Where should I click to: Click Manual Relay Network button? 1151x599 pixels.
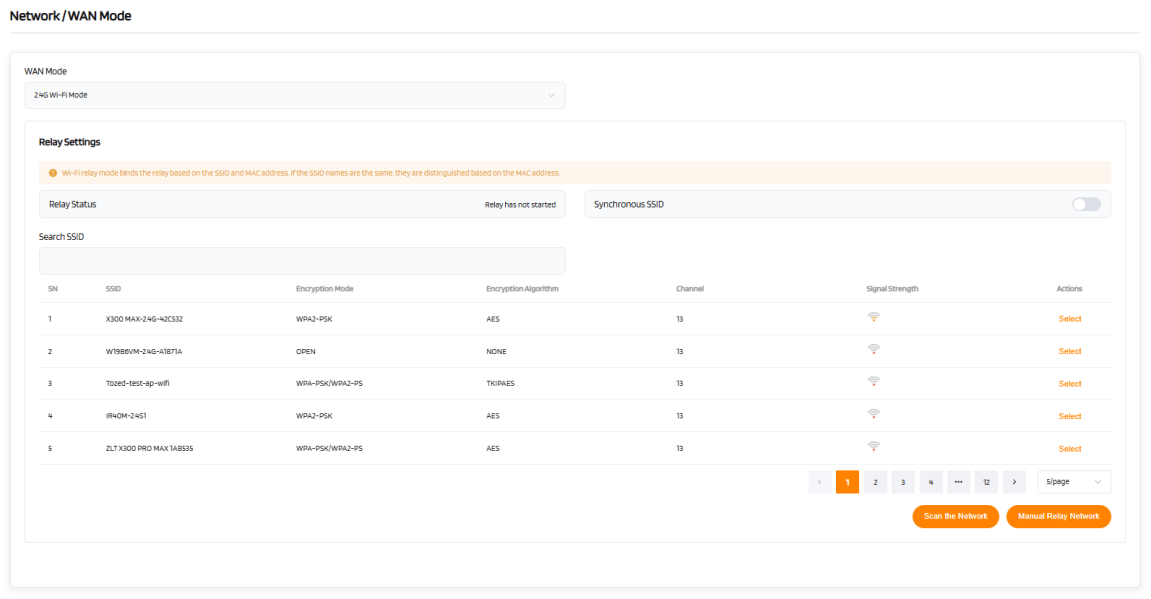[1058, 516]
